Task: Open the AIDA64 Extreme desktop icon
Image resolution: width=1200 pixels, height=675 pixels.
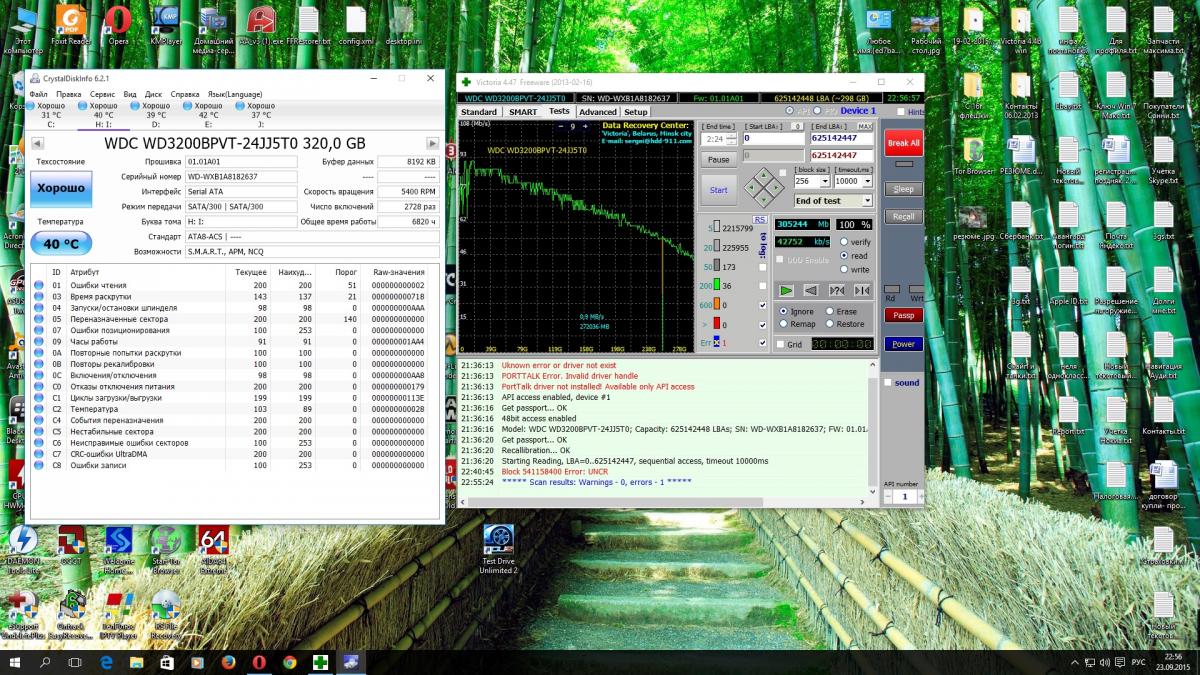Action: (213, 547)
